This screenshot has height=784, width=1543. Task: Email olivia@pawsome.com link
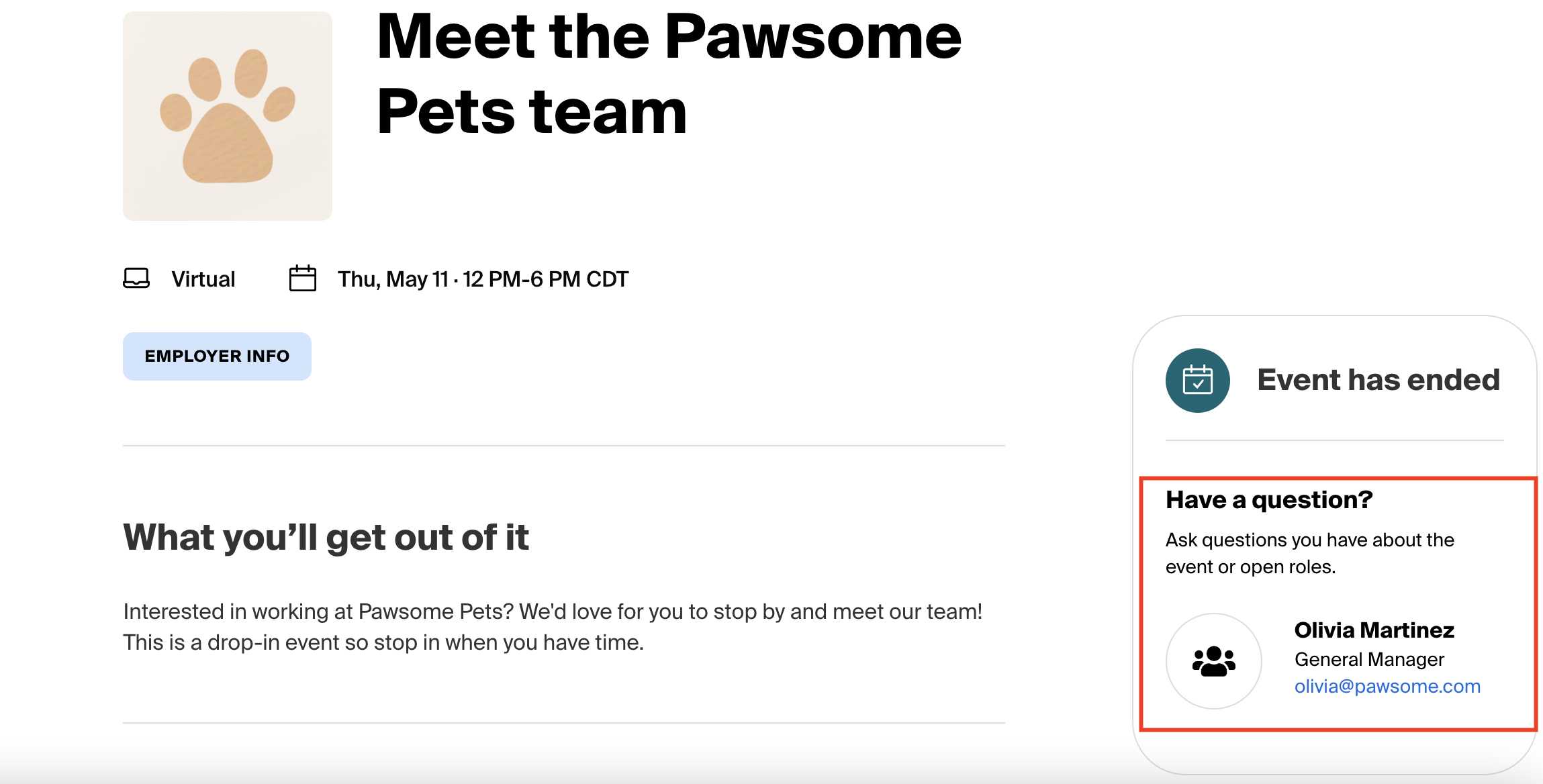(1387, 687)
